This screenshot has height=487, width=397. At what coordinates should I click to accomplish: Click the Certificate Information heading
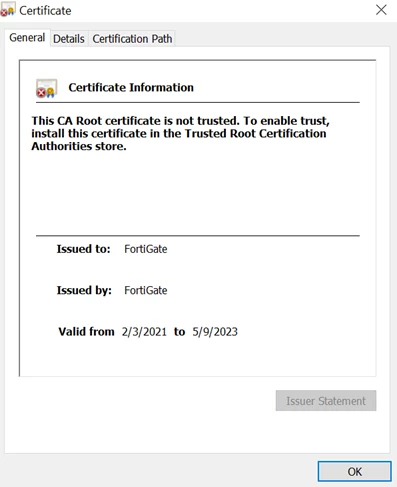coord(131,87)
